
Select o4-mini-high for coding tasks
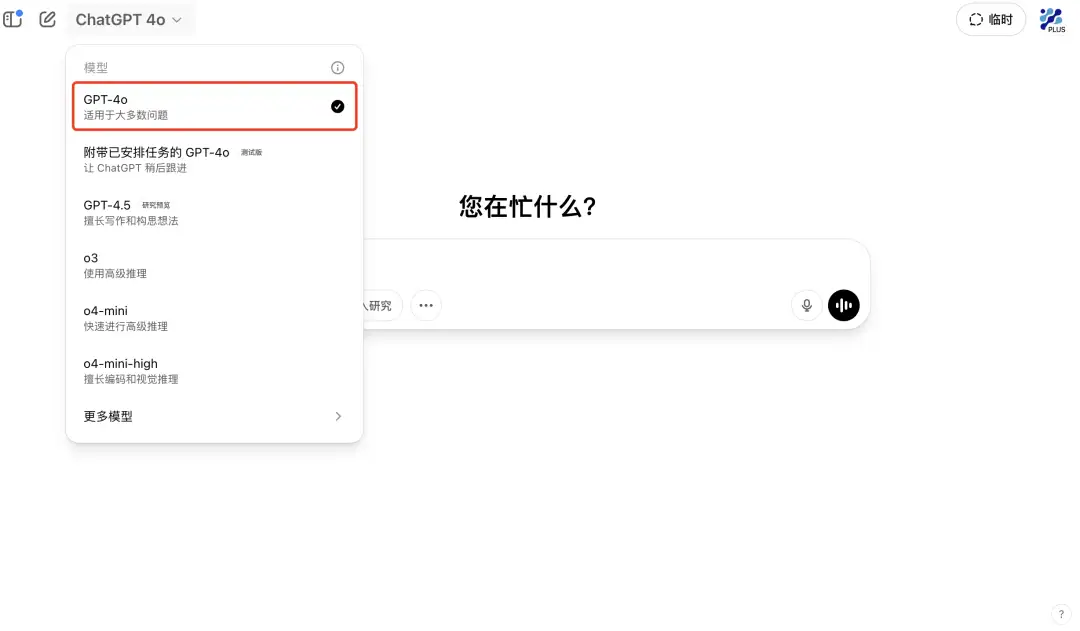[x=214, y=370]
